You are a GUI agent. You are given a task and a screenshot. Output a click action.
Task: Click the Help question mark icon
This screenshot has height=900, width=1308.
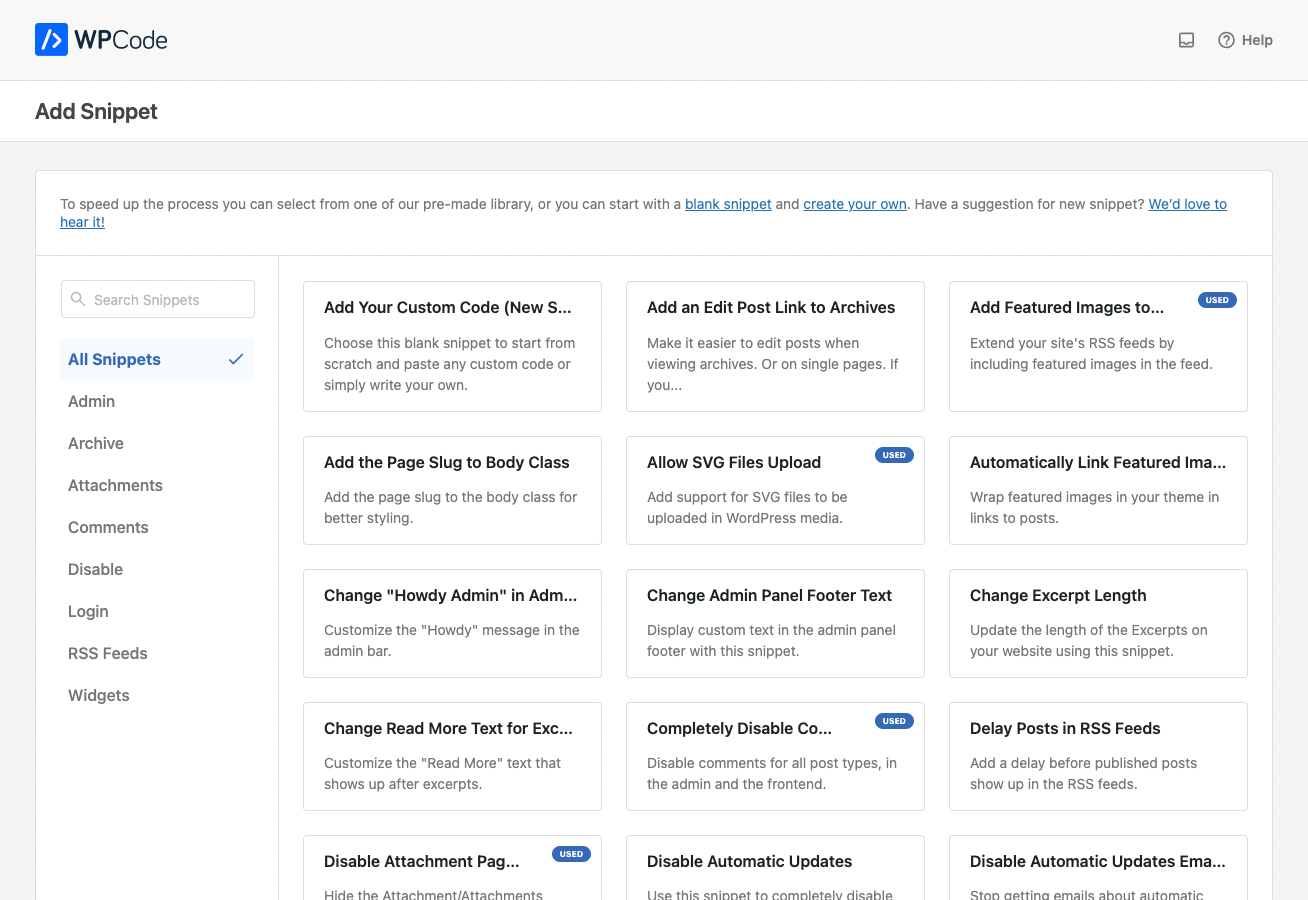coord(1226,40)
